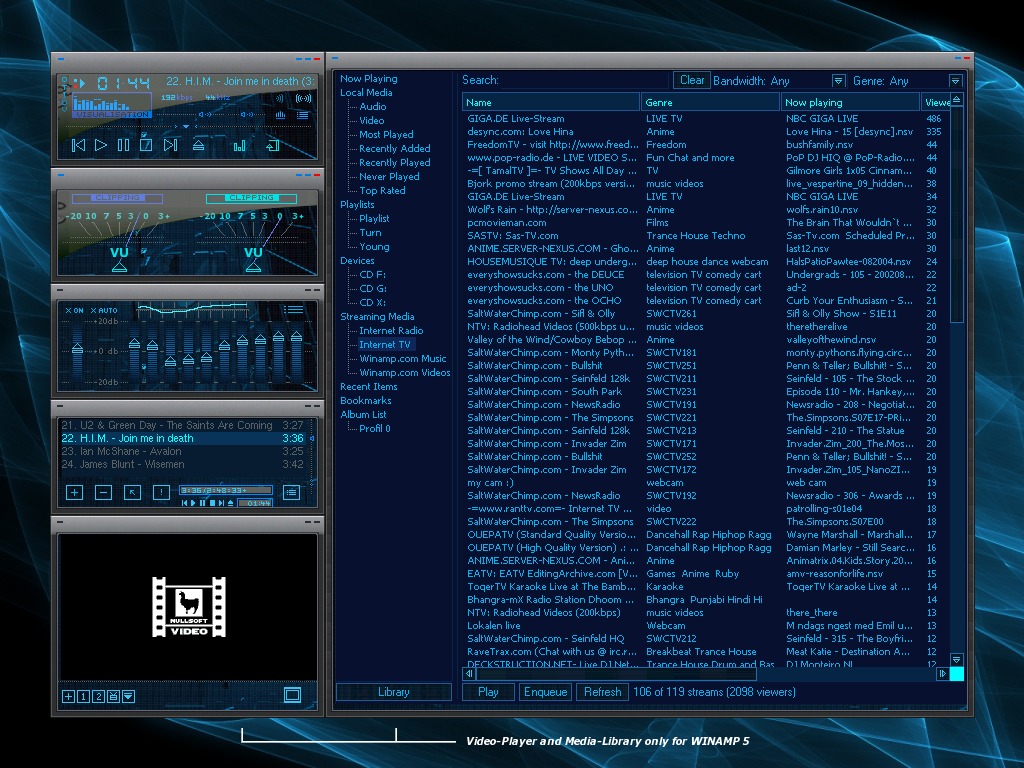Select the desync.com: Love Hina stream

[x=705, y=131]
